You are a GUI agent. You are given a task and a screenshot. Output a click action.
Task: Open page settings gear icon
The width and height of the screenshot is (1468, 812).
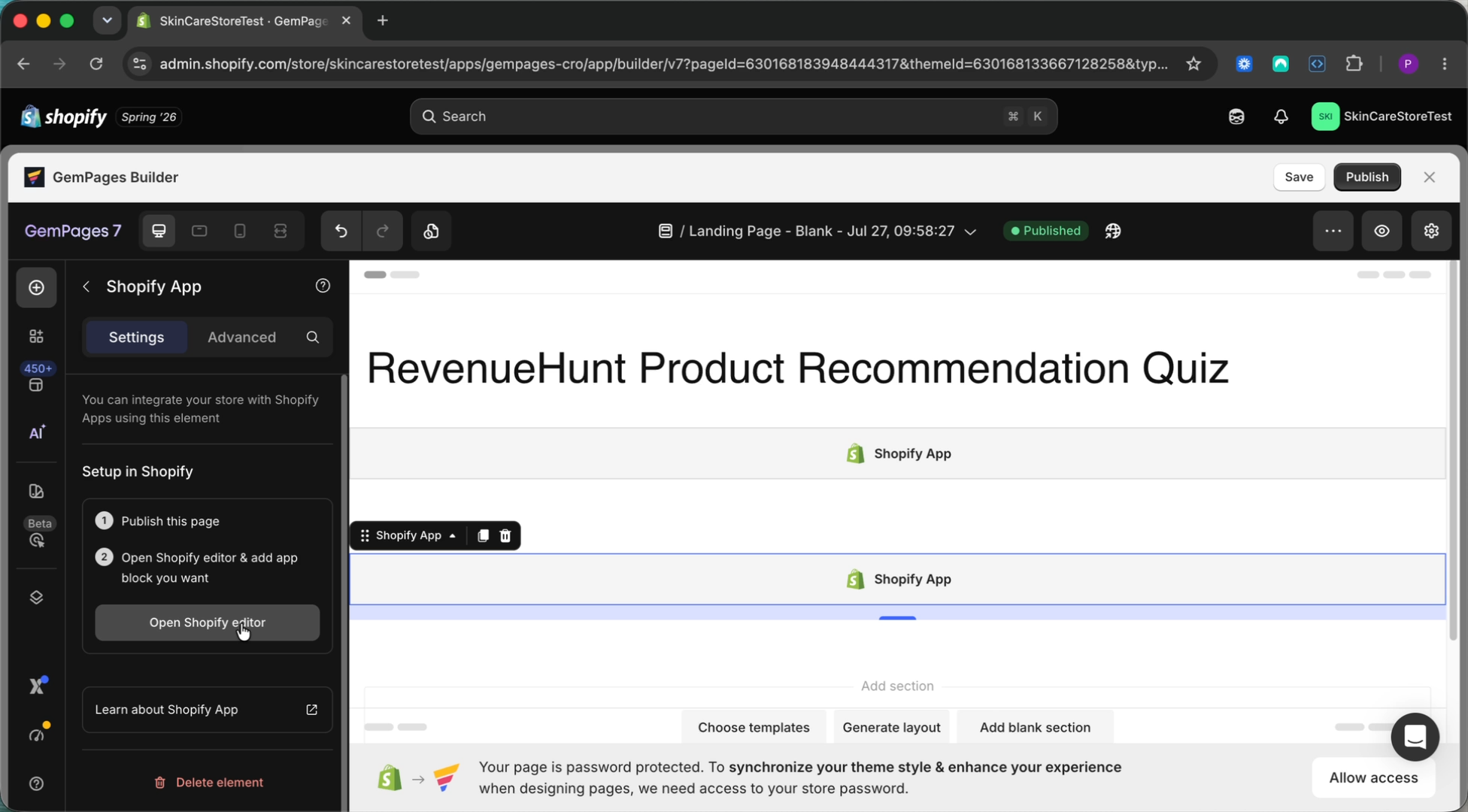(x=1431, y=231)
